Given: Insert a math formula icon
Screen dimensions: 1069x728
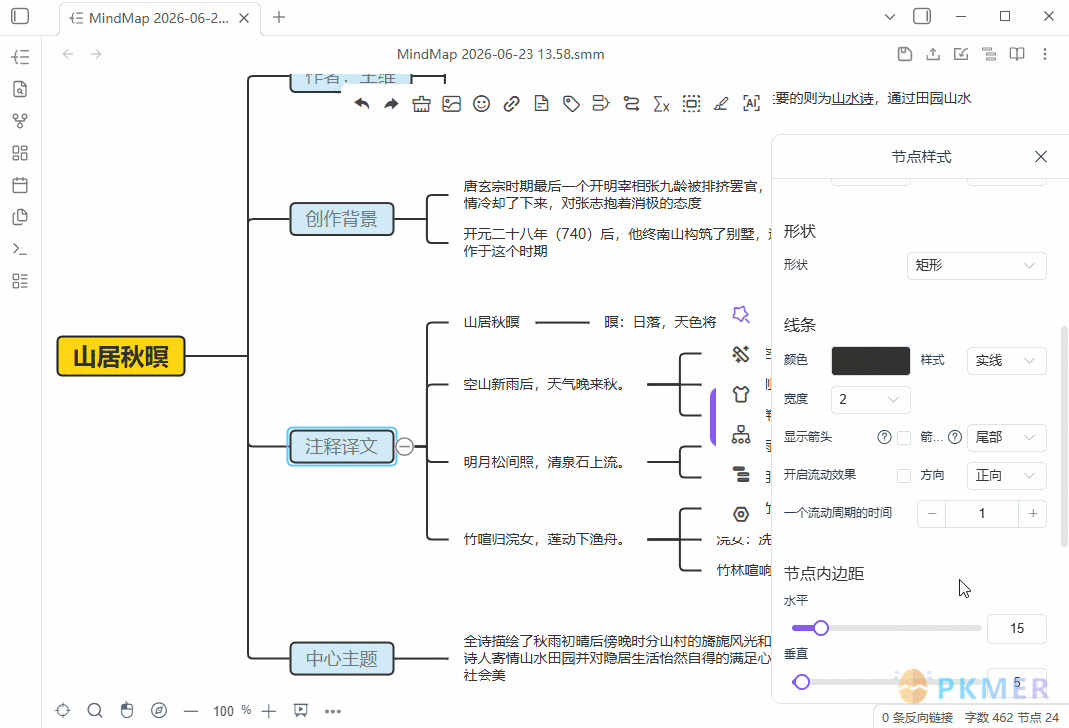Looking at the screenshot, I should tap(661, 104).
